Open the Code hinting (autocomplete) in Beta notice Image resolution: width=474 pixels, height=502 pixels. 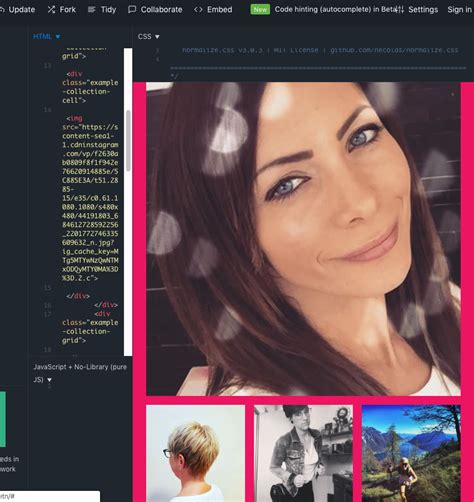coord(335,10)
